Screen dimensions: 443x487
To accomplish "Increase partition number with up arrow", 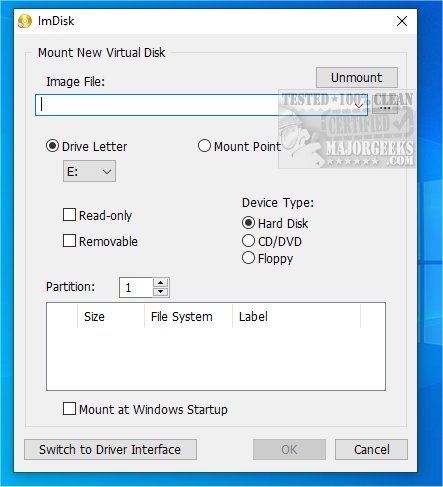I will (161, 283).
